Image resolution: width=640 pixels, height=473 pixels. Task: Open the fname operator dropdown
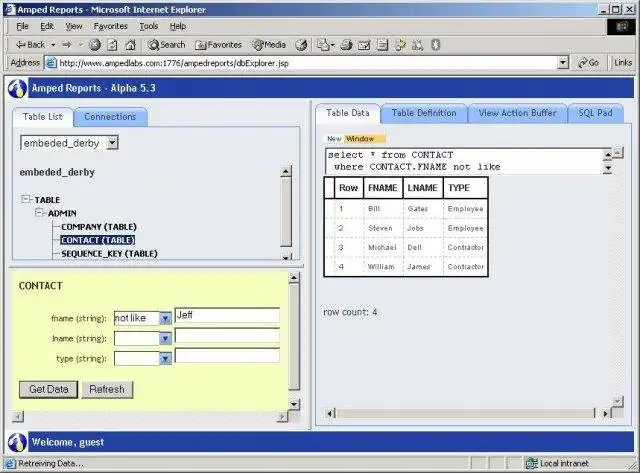(x=165, y=318)
